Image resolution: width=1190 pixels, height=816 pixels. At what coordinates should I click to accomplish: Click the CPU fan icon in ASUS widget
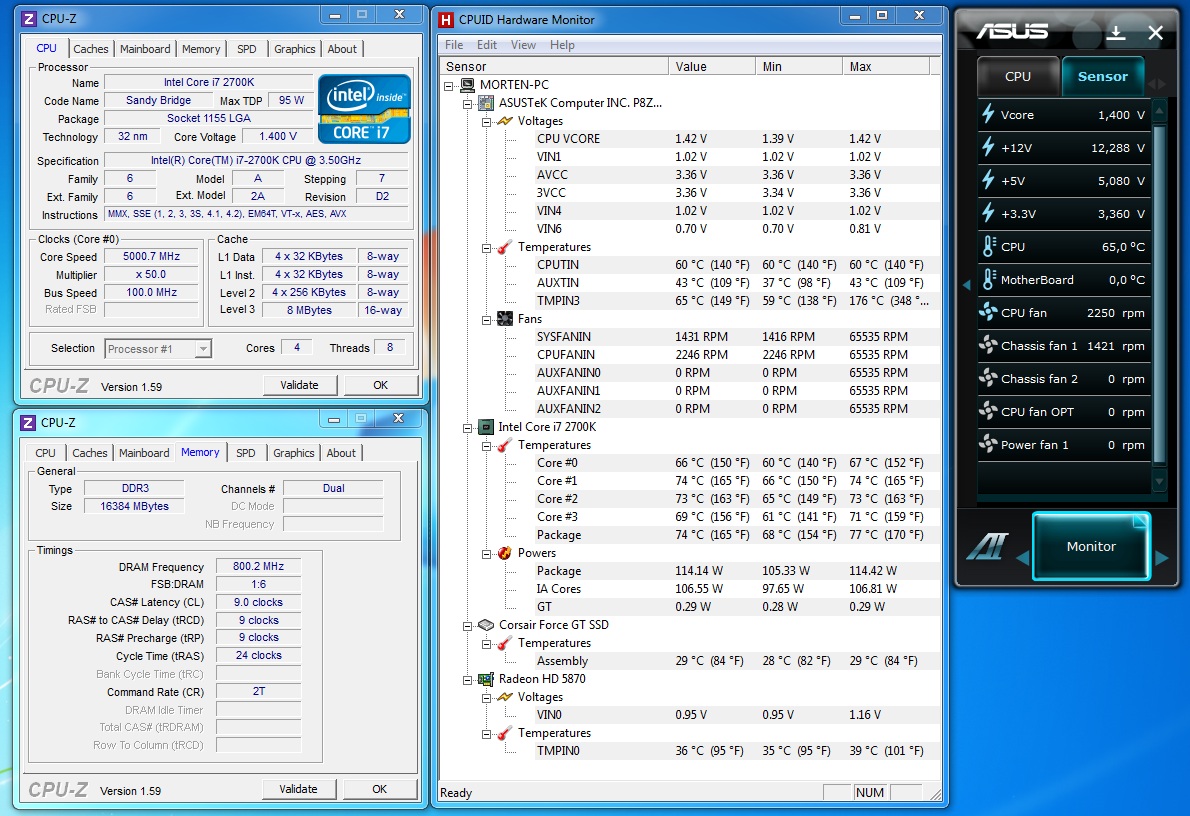pyautogui.click(x=988, y=312)
